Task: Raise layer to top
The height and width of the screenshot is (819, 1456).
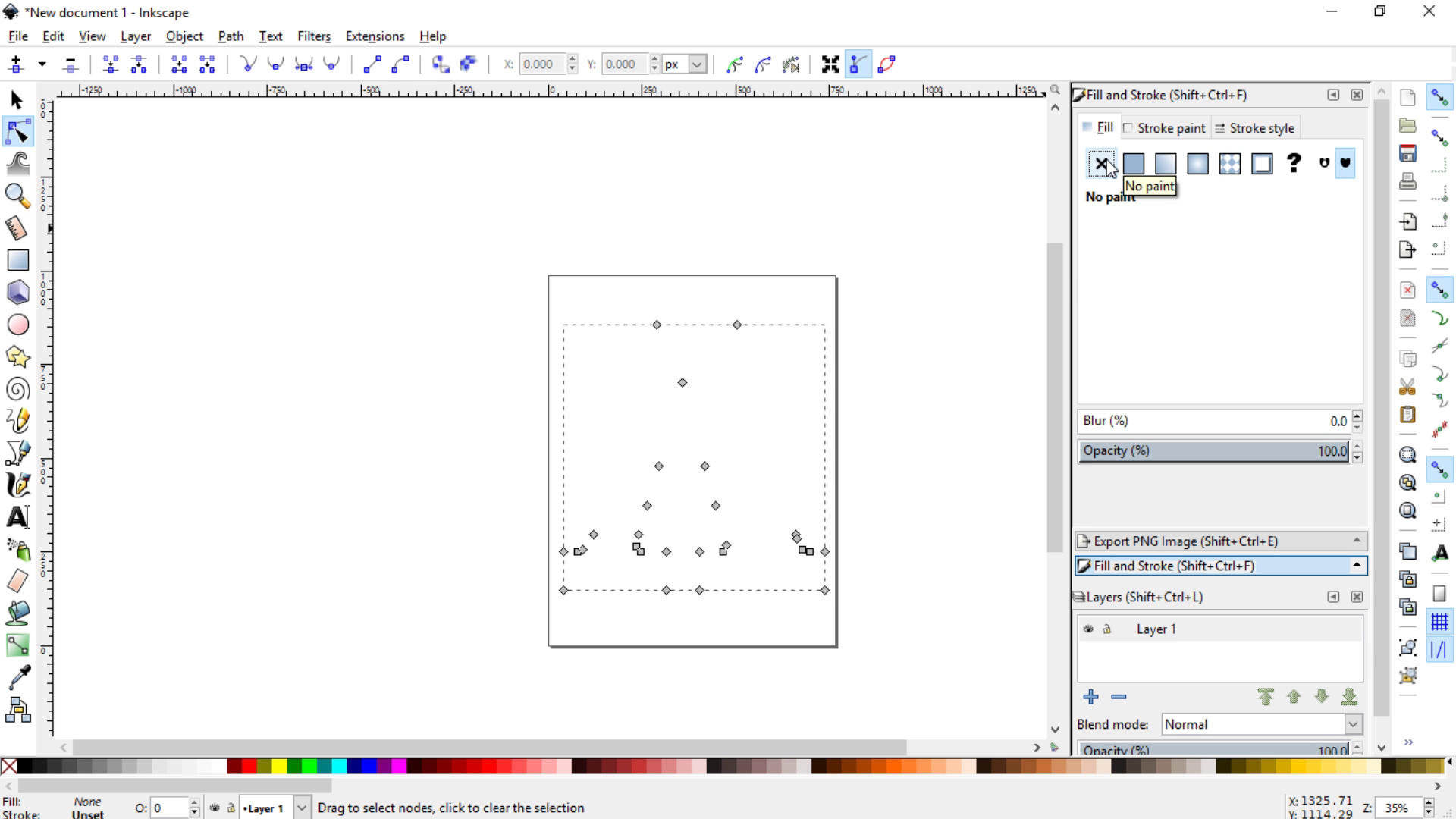Action: click(x=1265, y=696)
